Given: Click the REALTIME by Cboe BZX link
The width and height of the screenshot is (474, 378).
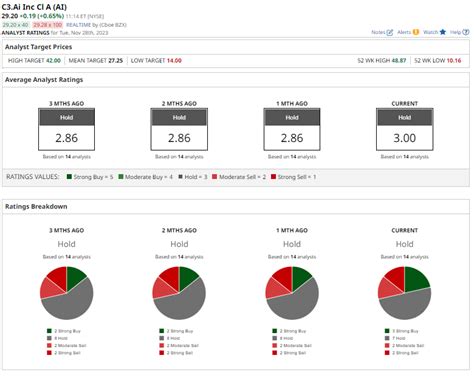Looking at the screenshot, I should point(96,25).
